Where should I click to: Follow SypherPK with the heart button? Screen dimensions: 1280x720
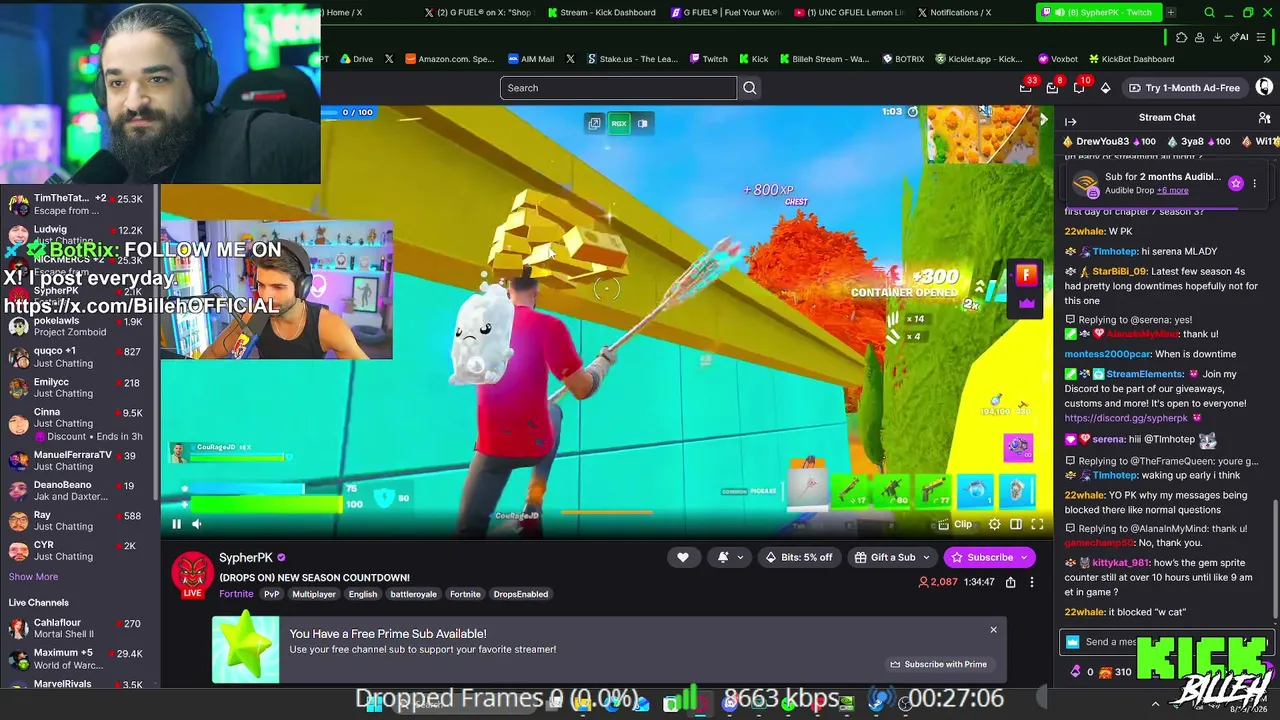[x=683, y=557]
